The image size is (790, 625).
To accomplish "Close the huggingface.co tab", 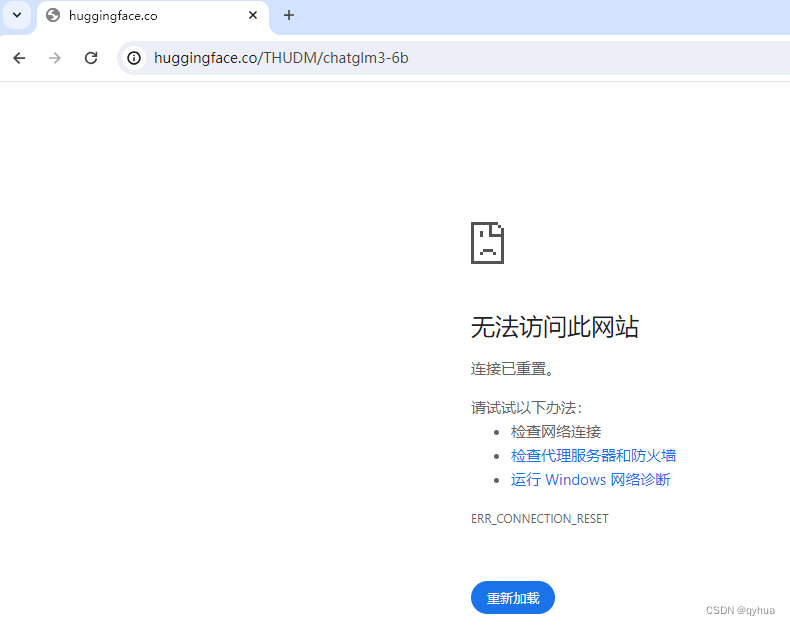I will [253, 16].
